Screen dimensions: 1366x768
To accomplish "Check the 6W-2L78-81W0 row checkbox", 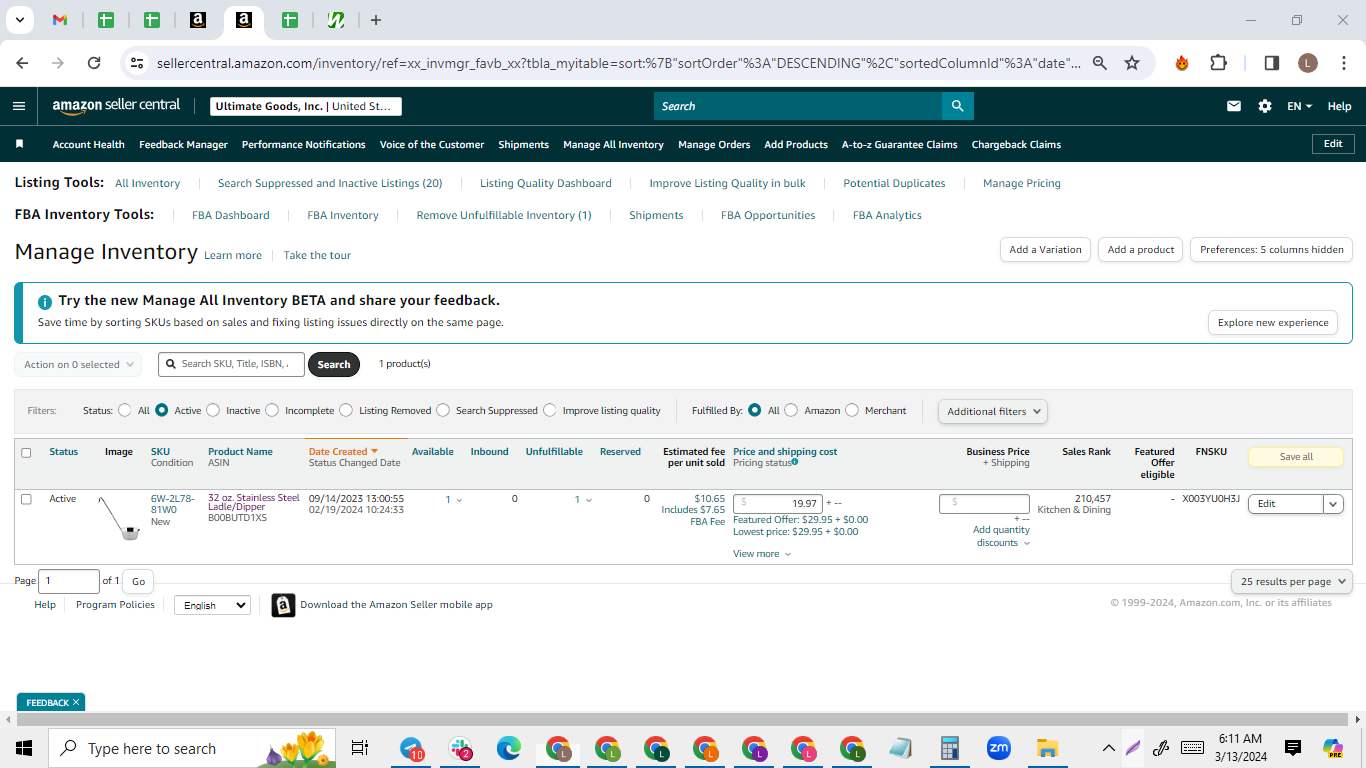I will tap(27, 499).
